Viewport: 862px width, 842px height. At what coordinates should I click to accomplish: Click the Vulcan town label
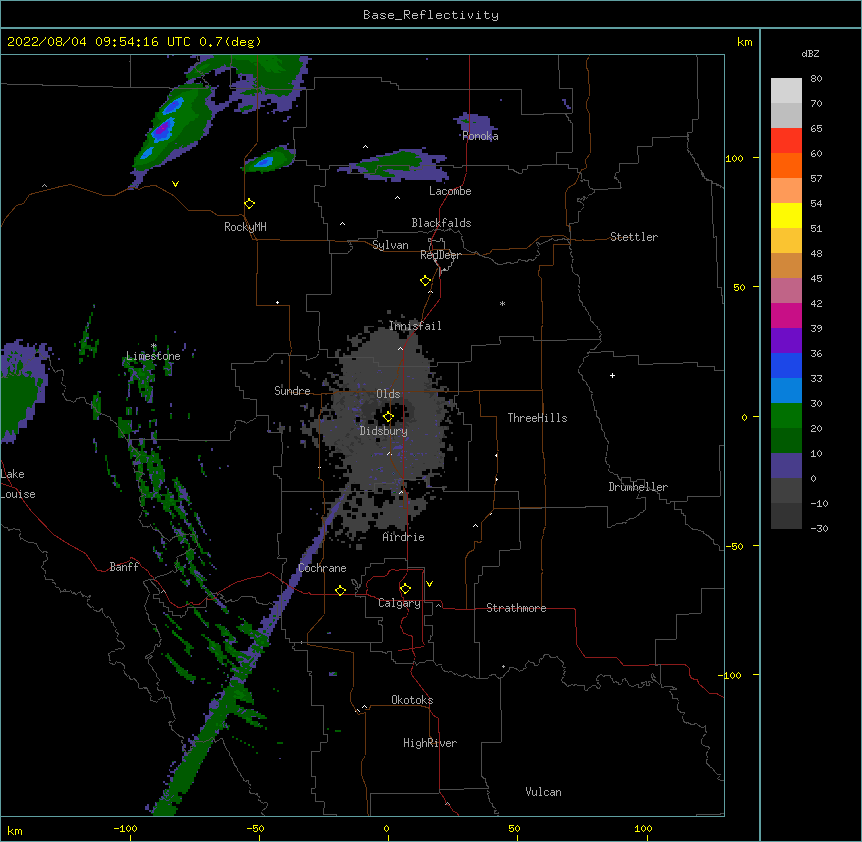pos(543,792)
